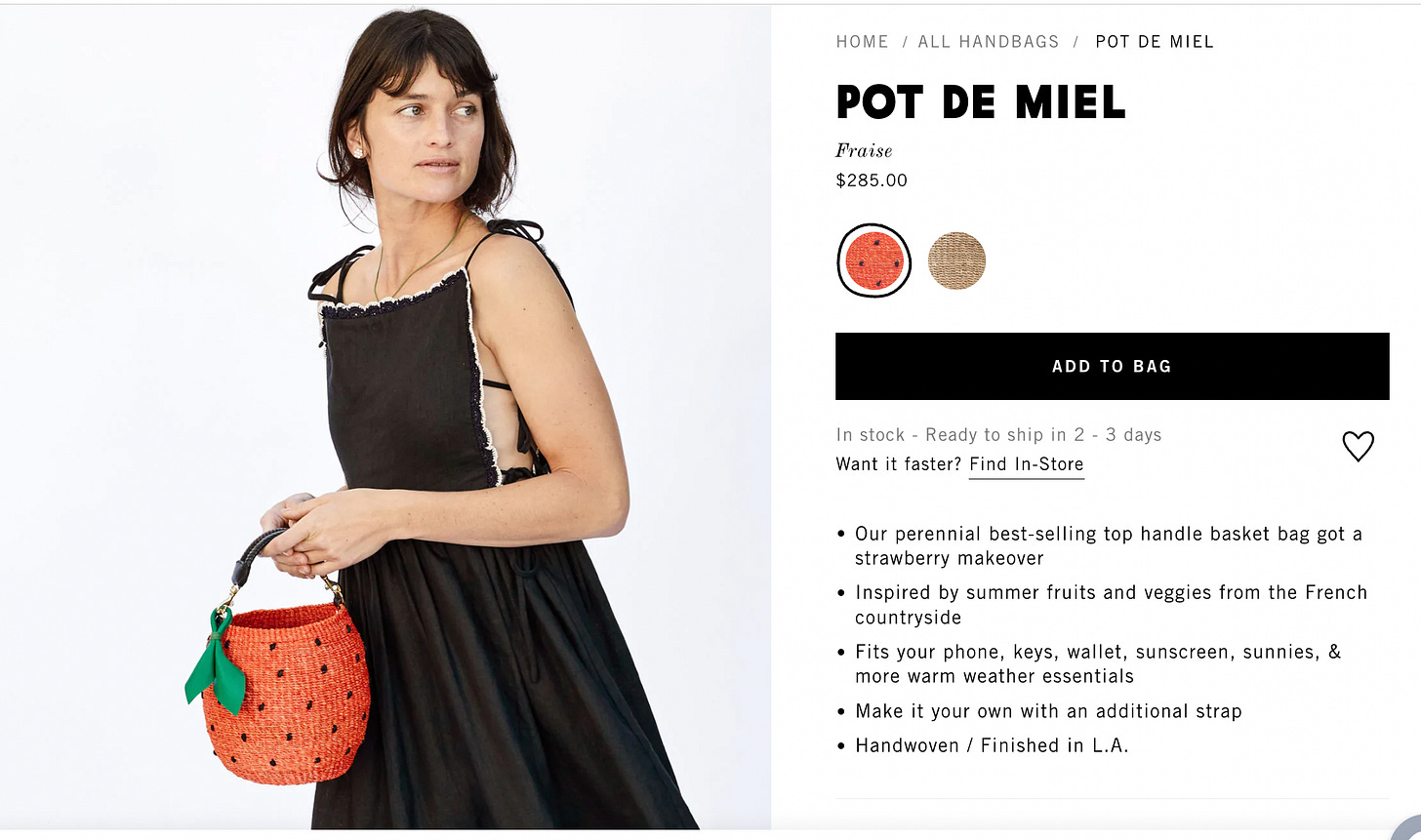
Task: Select the red Fraise strawberry swatch
Action: [x=873, y=260]
